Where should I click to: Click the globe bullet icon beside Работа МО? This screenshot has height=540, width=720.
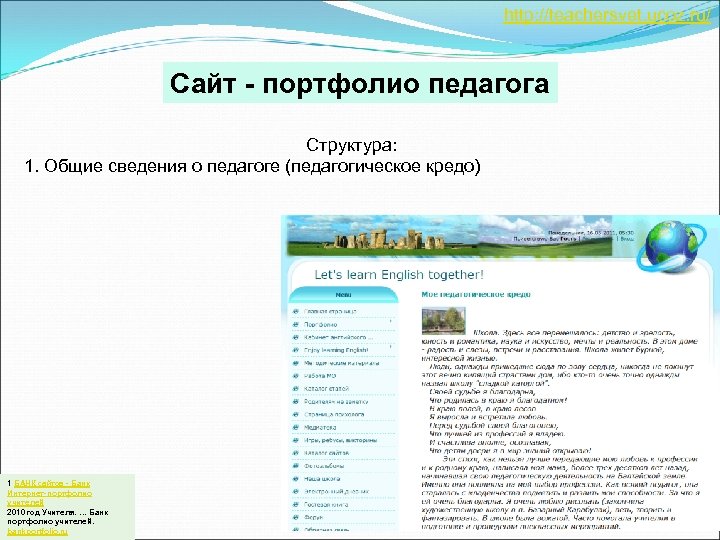pyautogui.click(x=296, y=376)
